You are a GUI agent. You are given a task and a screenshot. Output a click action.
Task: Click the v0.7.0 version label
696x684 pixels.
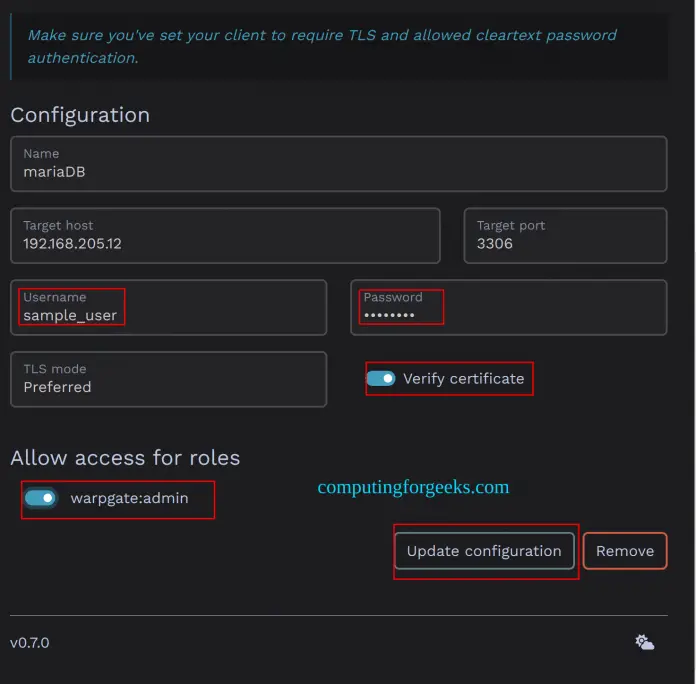tap(29, 643)
